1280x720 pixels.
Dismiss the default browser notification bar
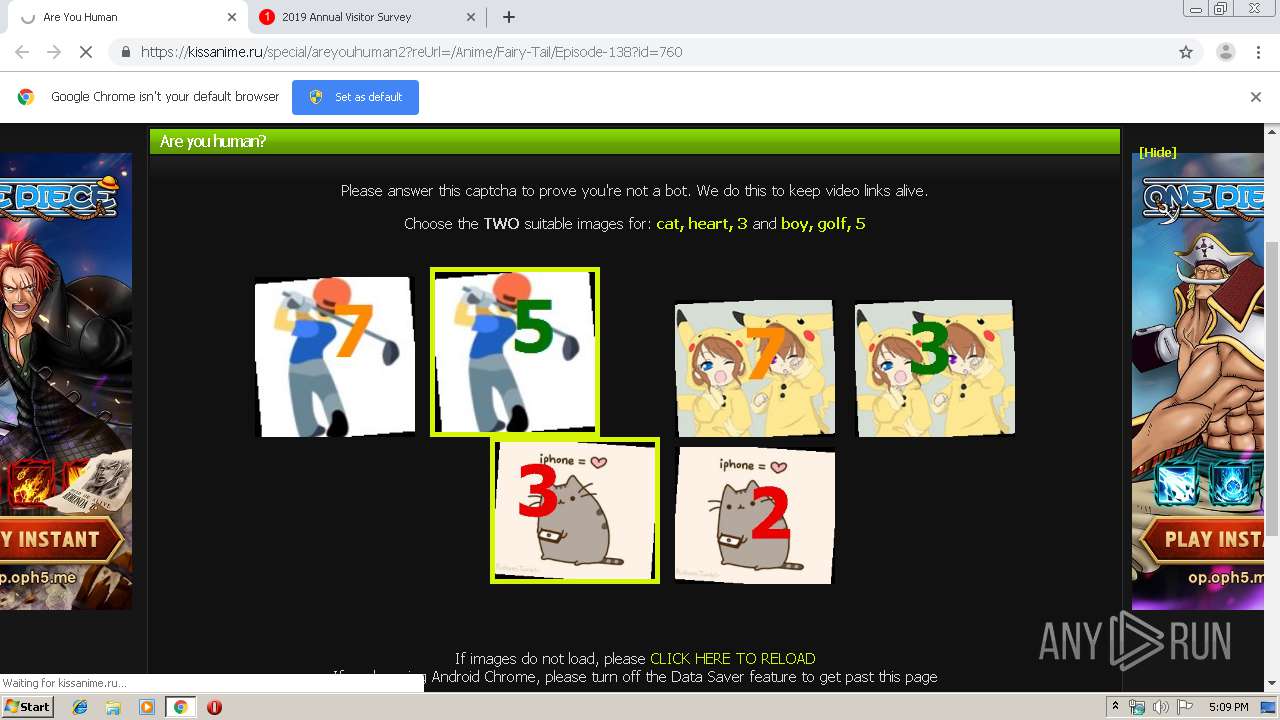[x=1255, y=97]
